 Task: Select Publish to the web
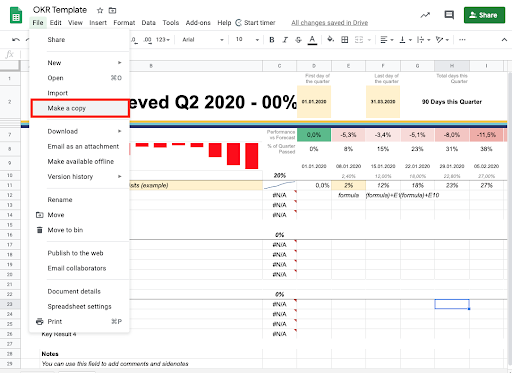[x=79, y=253]
